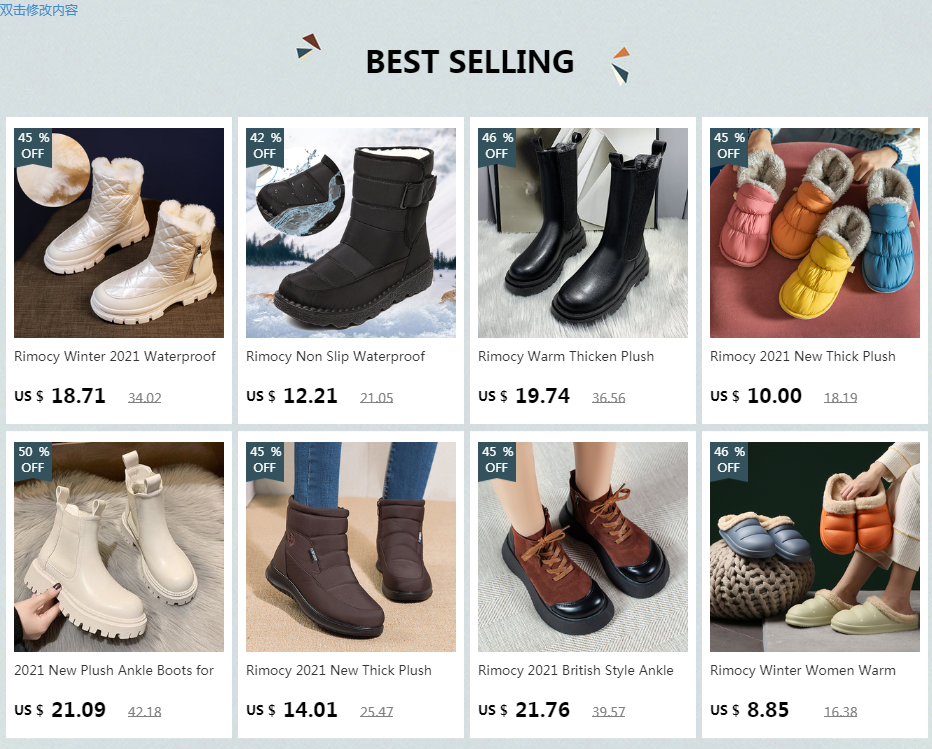The image size is (932, 749).
Task: Select the black Chelsea plush boots thumbnail
Action: pos(583,233)
